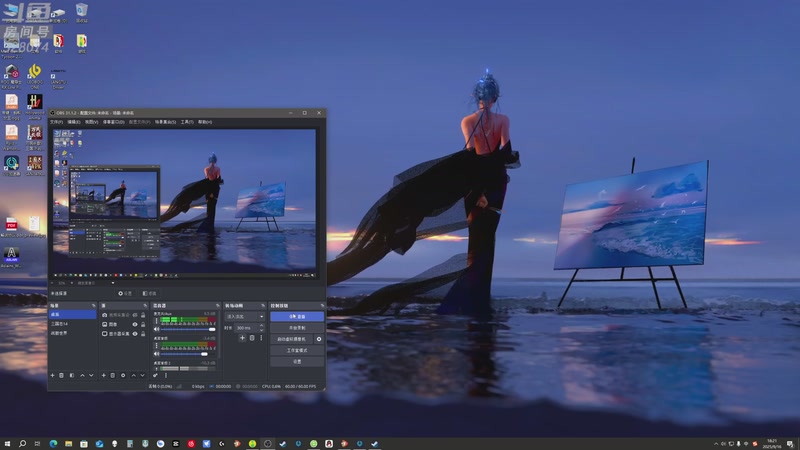
Task: Undock the Controls panel via header icon
Action: (322, 306)
